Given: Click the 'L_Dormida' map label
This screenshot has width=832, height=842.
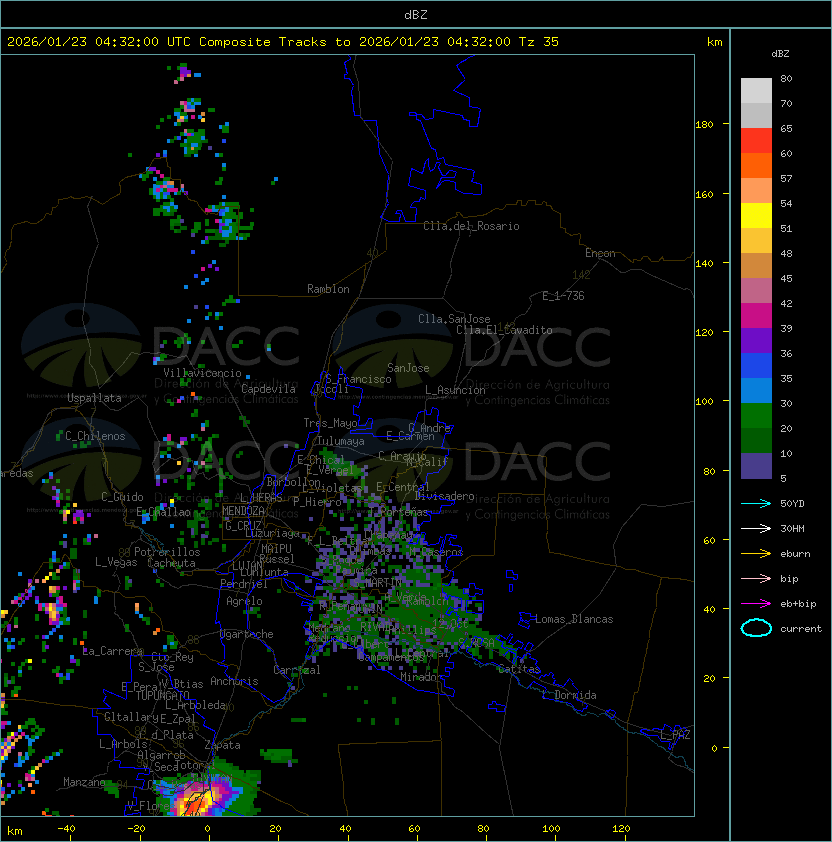Looking at the screenshot, I should pyautogui.click(x=569, y=695).
